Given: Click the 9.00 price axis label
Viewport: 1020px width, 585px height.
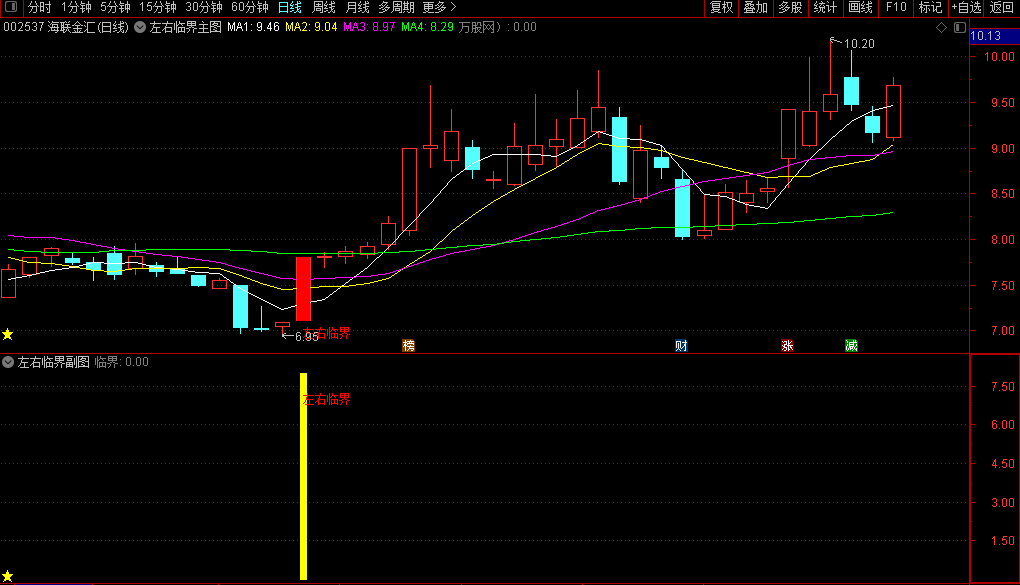Looking at the screenshot, I should [1002, 149].
